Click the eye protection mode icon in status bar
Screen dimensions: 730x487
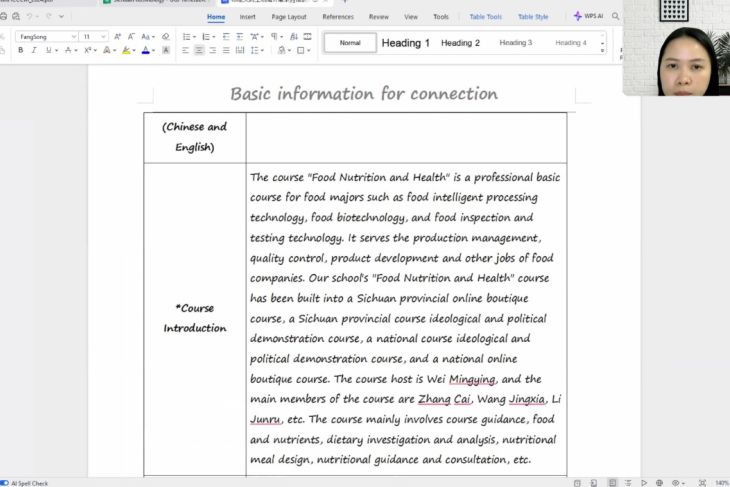677,483
